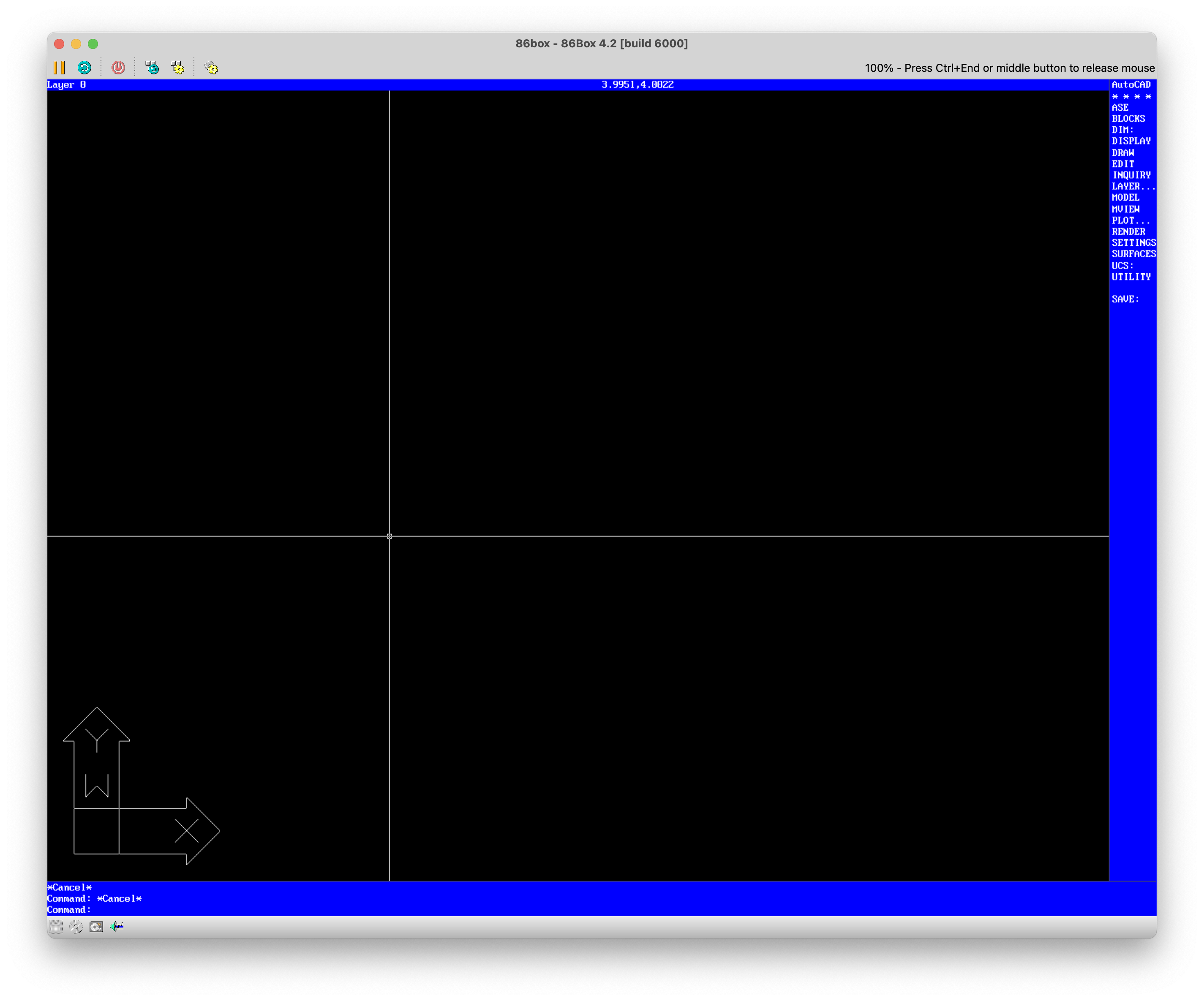Click the CD-ROM disc status bar icon

point(76,927)
